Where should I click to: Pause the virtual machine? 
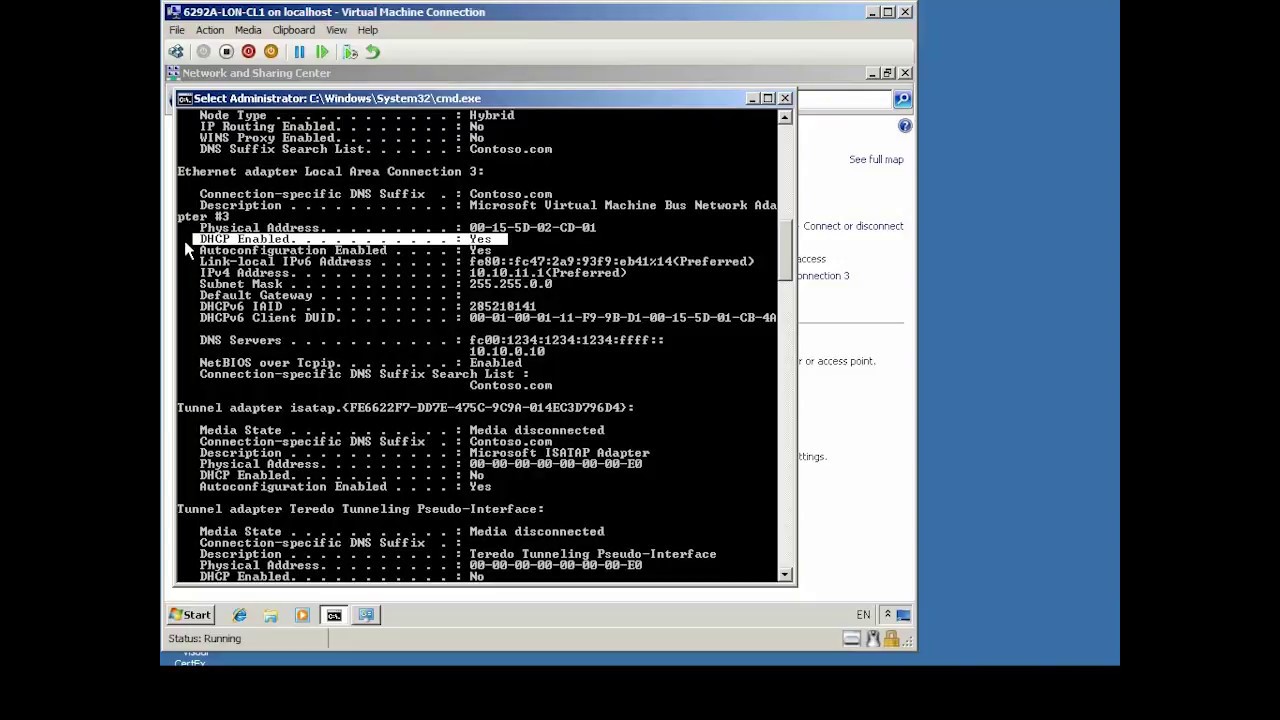(299, 52)
